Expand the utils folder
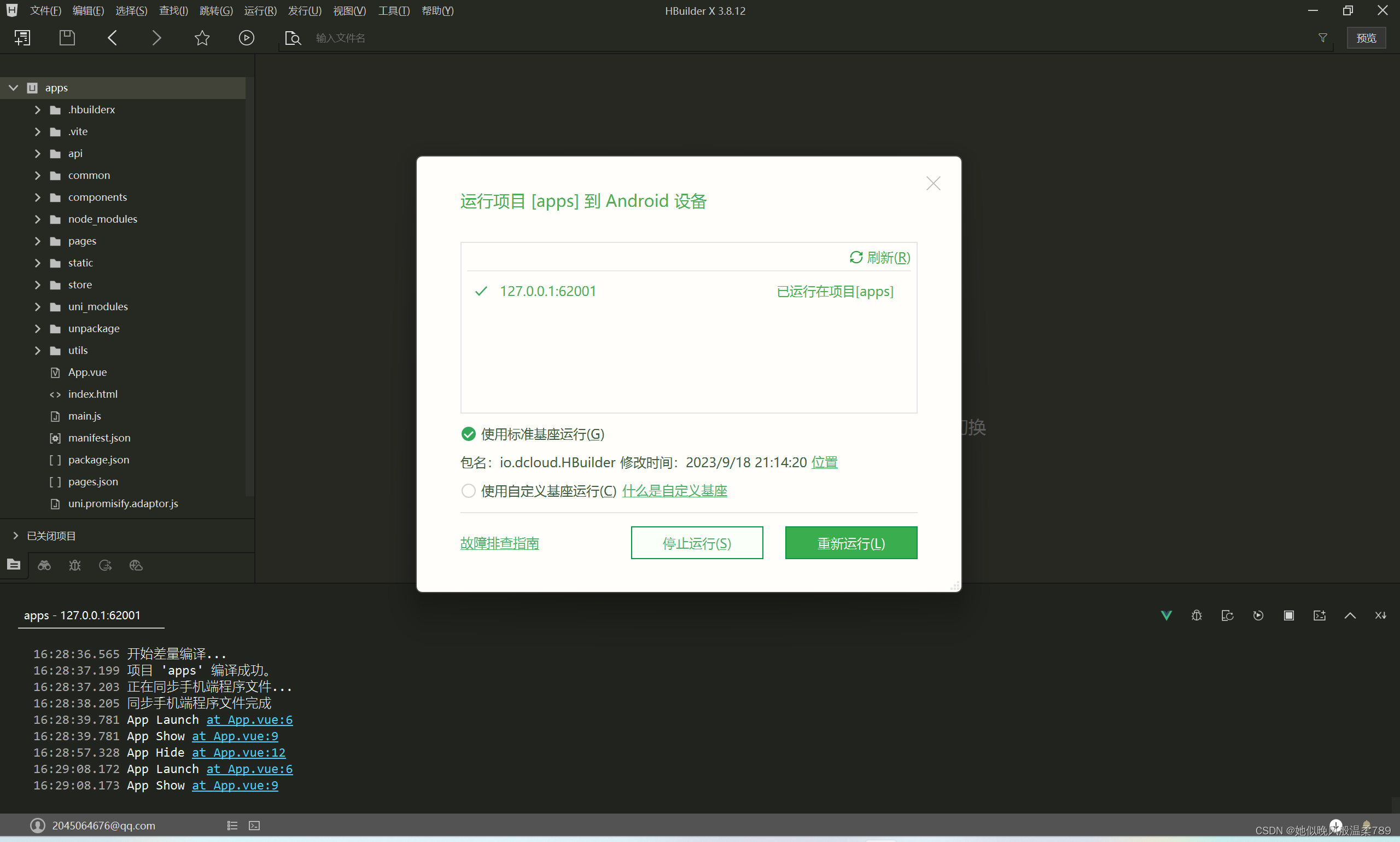Viewport: 1400px width, 842px height. coord(37,351)
